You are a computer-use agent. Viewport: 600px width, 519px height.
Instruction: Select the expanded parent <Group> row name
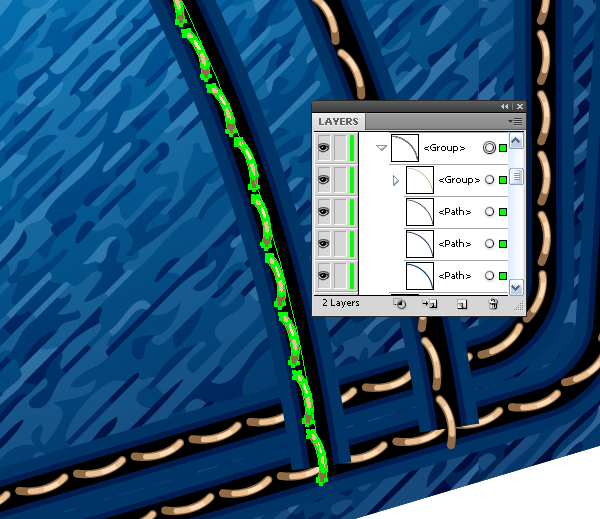(x=444, y=148)
